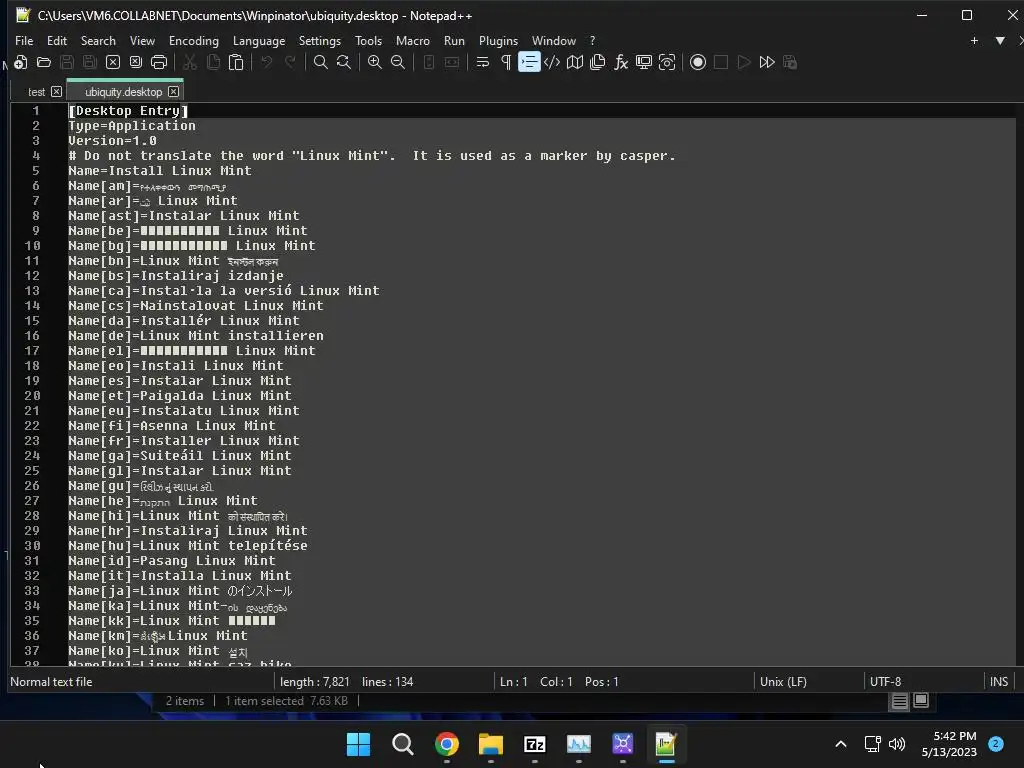Click the UTF-8 encoding status field
Image resolution: width=1024 pixels, height=768 pixels.
(886, 682)
